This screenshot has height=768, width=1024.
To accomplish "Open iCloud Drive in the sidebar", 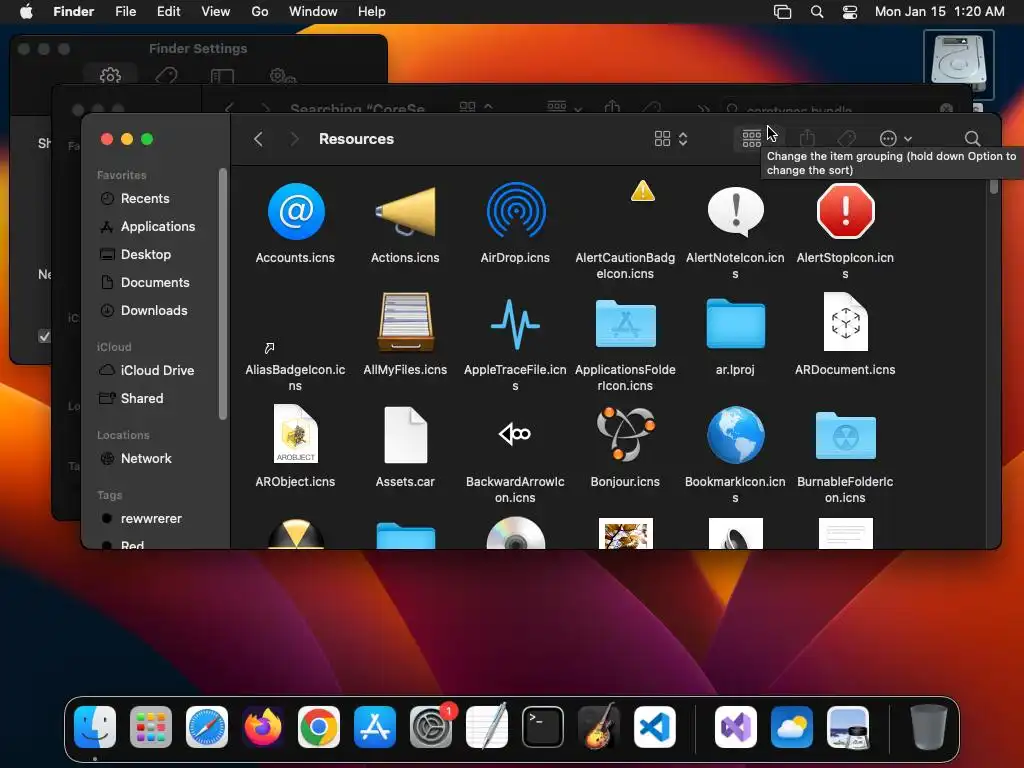I will tap(157, 370).
